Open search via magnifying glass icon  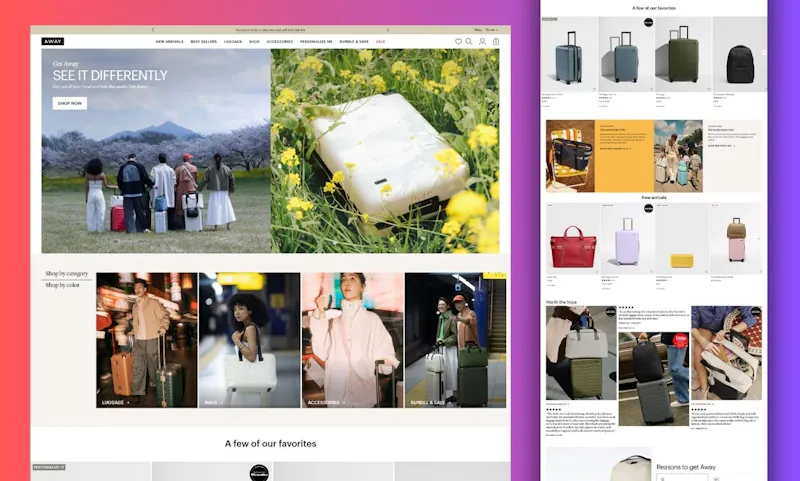click(x=469, y=42)
